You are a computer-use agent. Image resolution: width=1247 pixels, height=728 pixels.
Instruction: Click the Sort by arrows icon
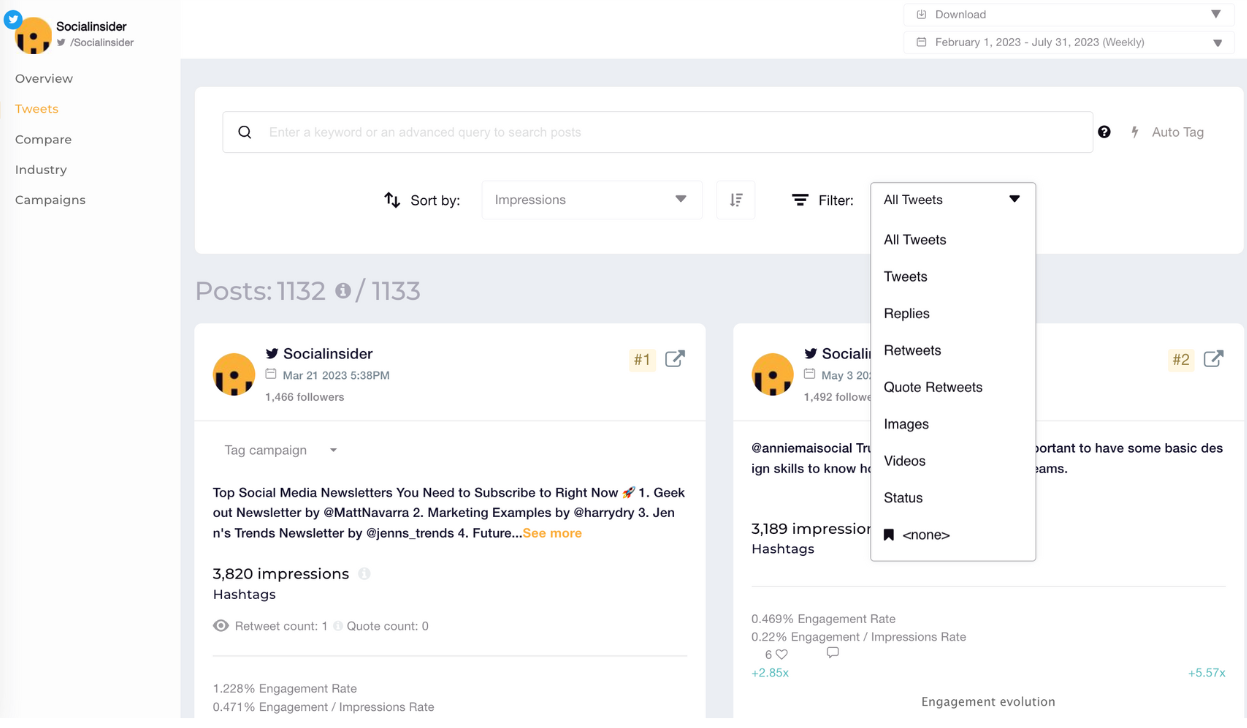pyautogui.click(x=392, y=200)
